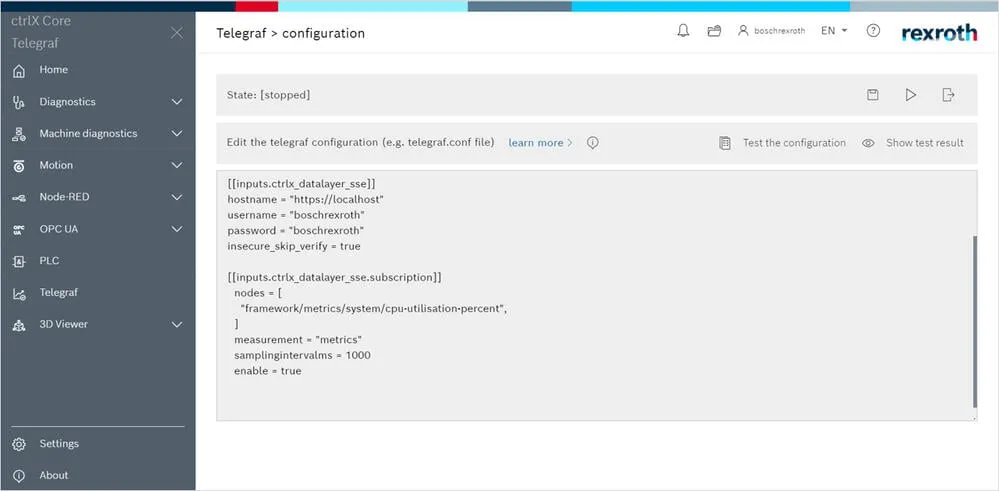Start Telegraf with the play icon
Viewport: 999px width, 491px height.
pyautogui.click(x=910, y=95)
